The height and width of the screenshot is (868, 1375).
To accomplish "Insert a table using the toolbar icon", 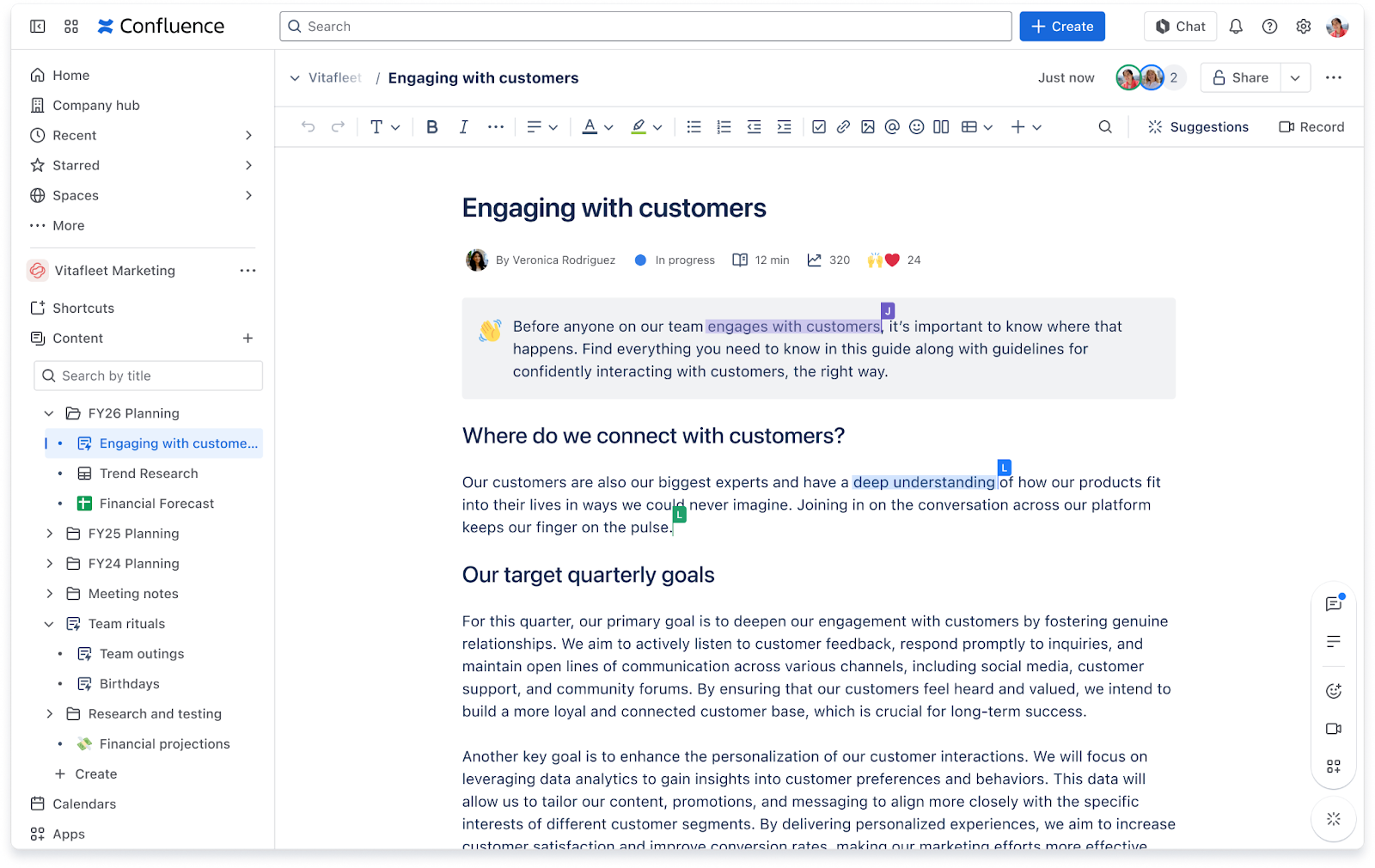I will click(971, 126).
